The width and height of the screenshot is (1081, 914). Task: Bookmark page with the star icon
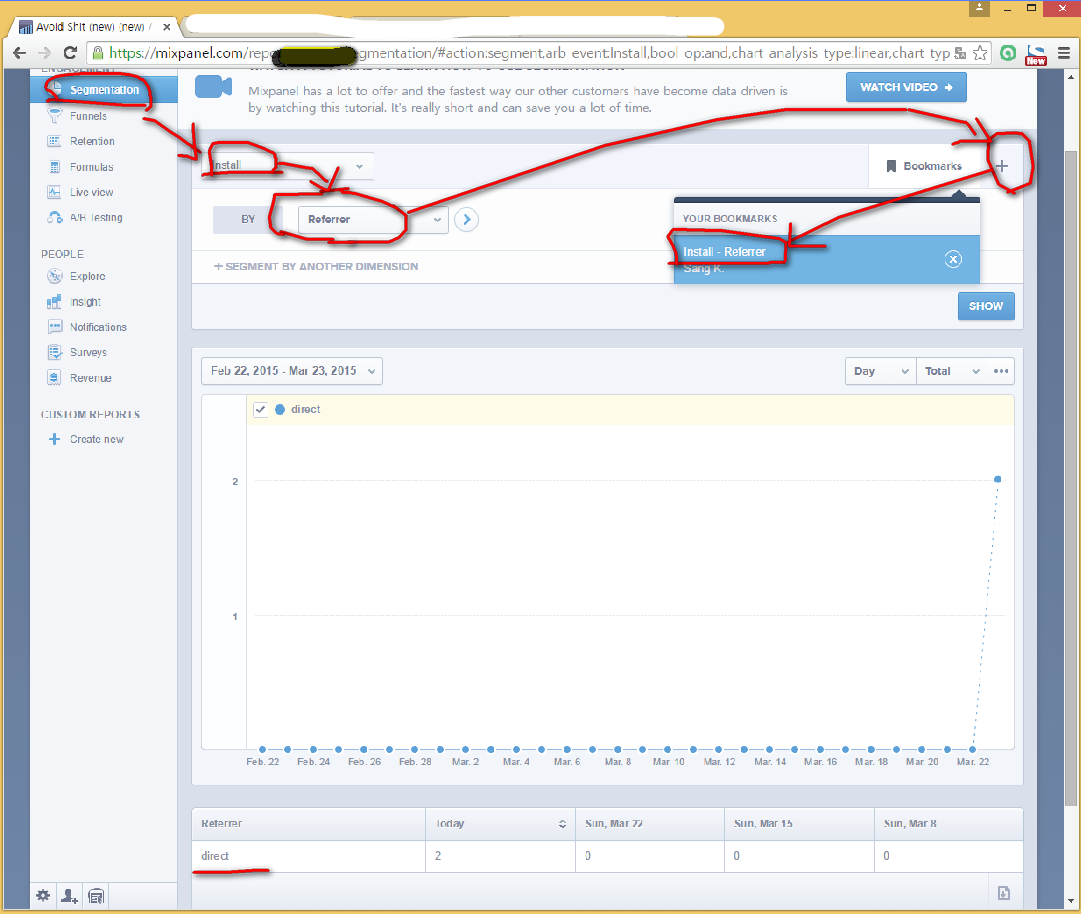point(980,53)
